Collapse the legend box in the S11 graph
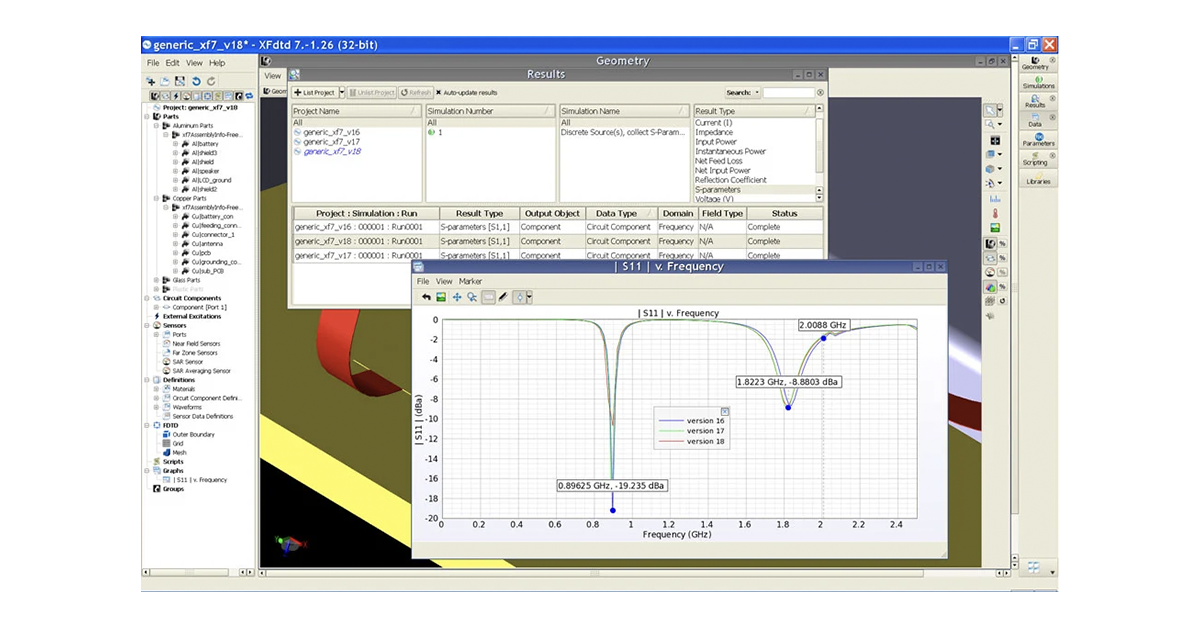Screen dimensions: 1200x628 (723, 411)
